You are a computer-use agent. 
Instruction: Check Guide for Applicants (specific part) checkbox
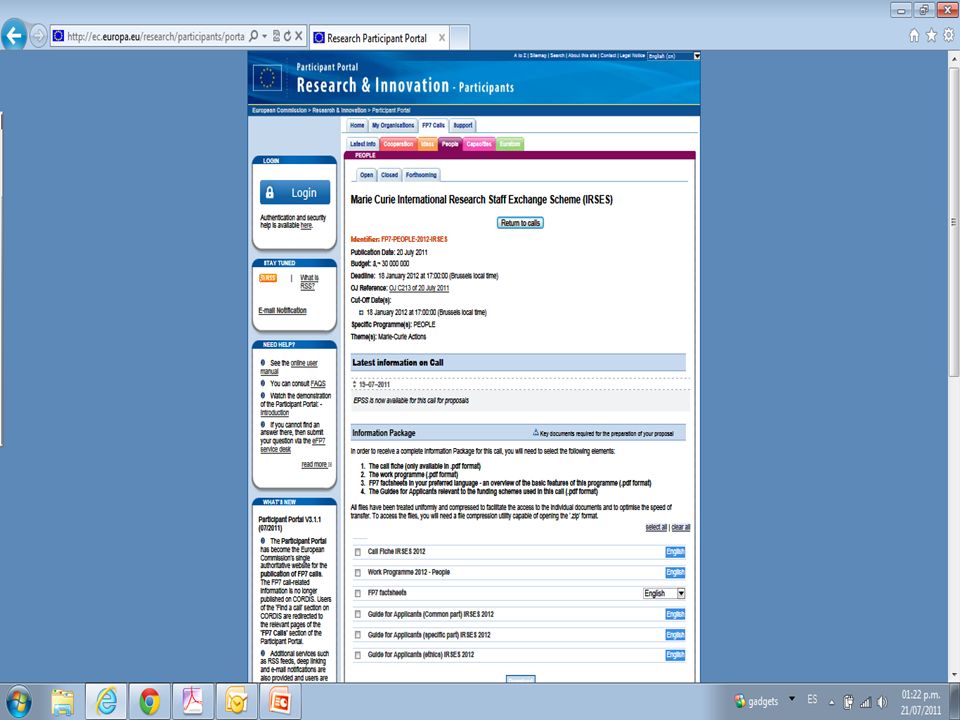358,635
